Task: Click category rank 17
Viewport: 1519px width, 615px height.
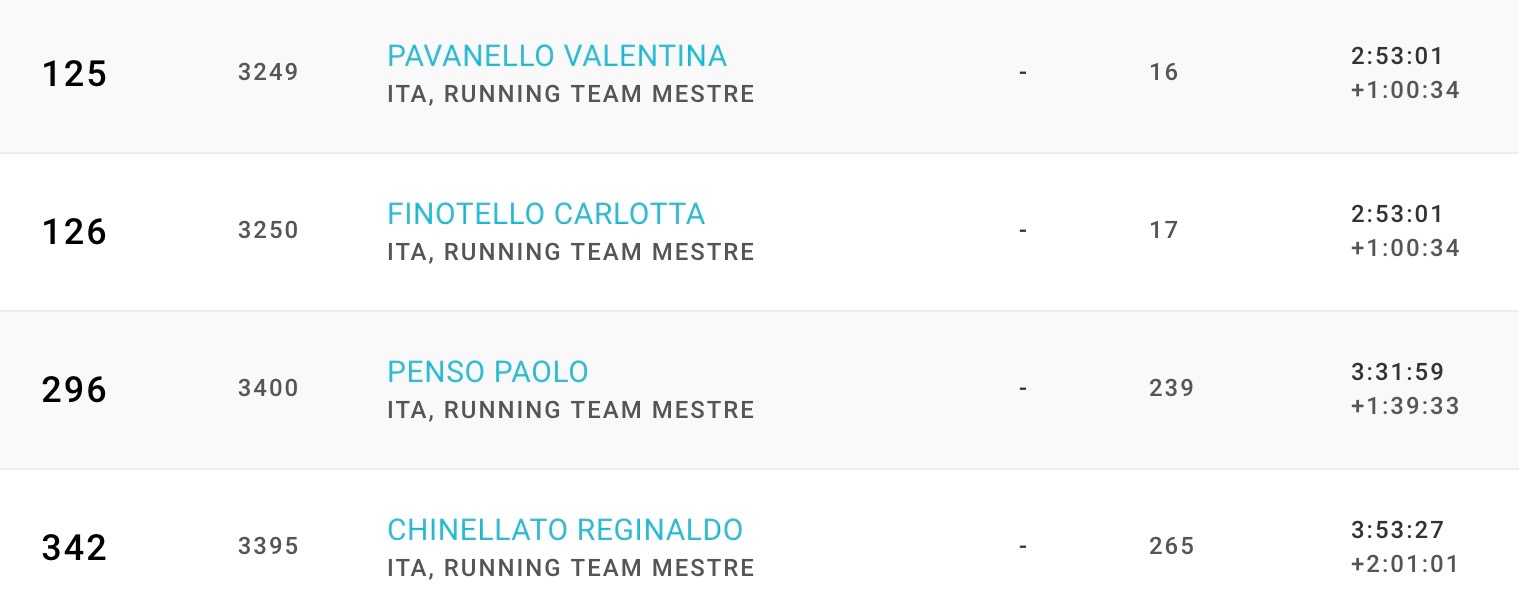Action: (x=1164, y=231)
